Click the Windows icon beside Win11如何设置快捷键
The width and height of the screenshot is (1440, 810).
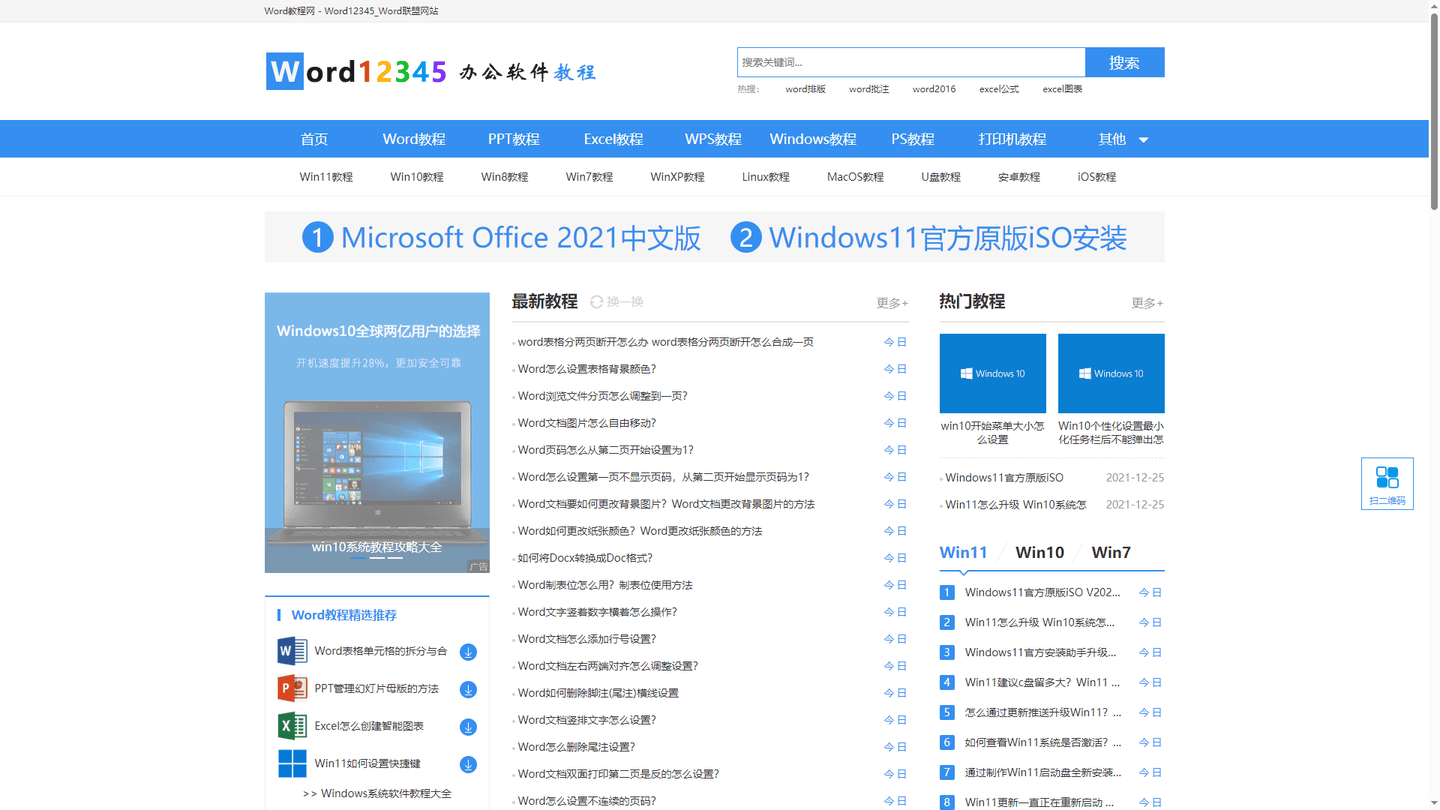(x=292, y=763)
